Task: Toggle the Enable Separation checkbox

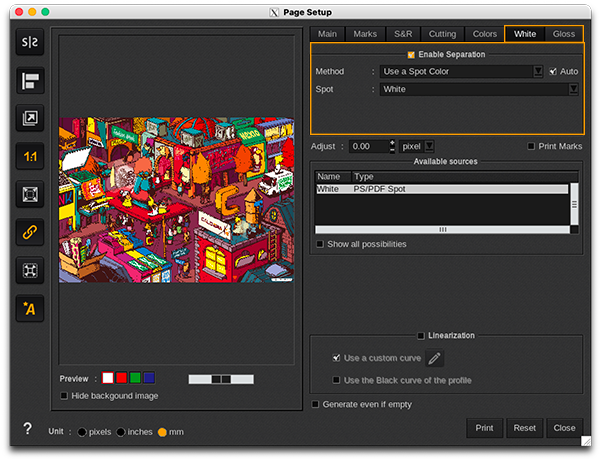Action: click(x=411, y=54)
